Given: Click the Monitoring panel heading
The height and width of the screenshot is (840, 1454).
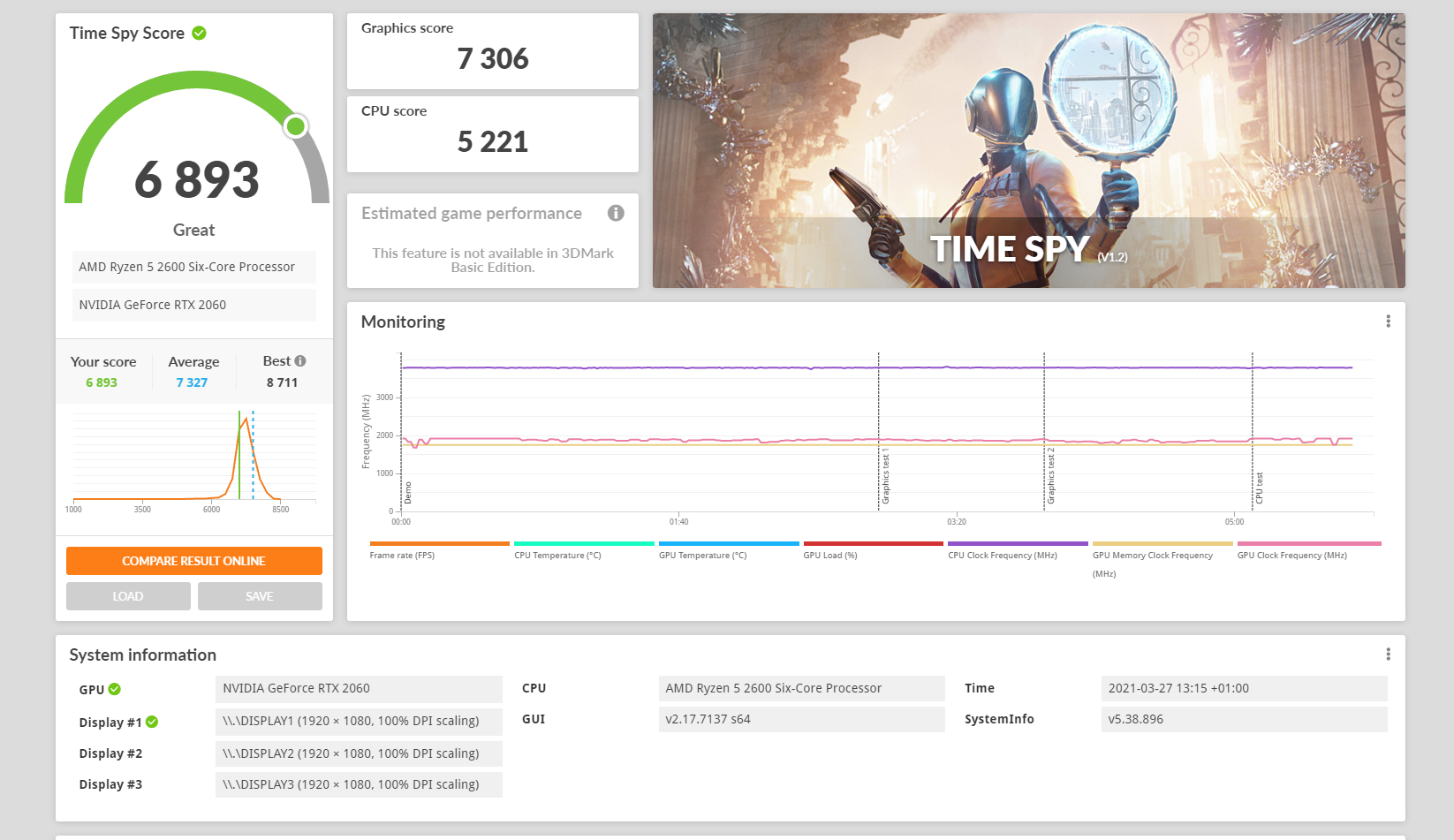Looking at the screenshot, I should [403, 322].
